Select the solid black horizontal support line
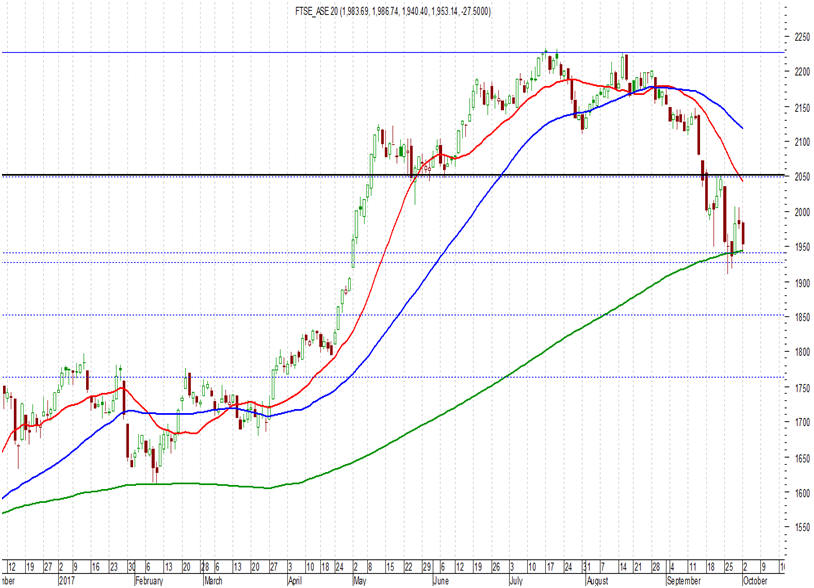Image resolution: width=814 pixels, height=588 pixels. pyautogui.click(x=392, y=175)
